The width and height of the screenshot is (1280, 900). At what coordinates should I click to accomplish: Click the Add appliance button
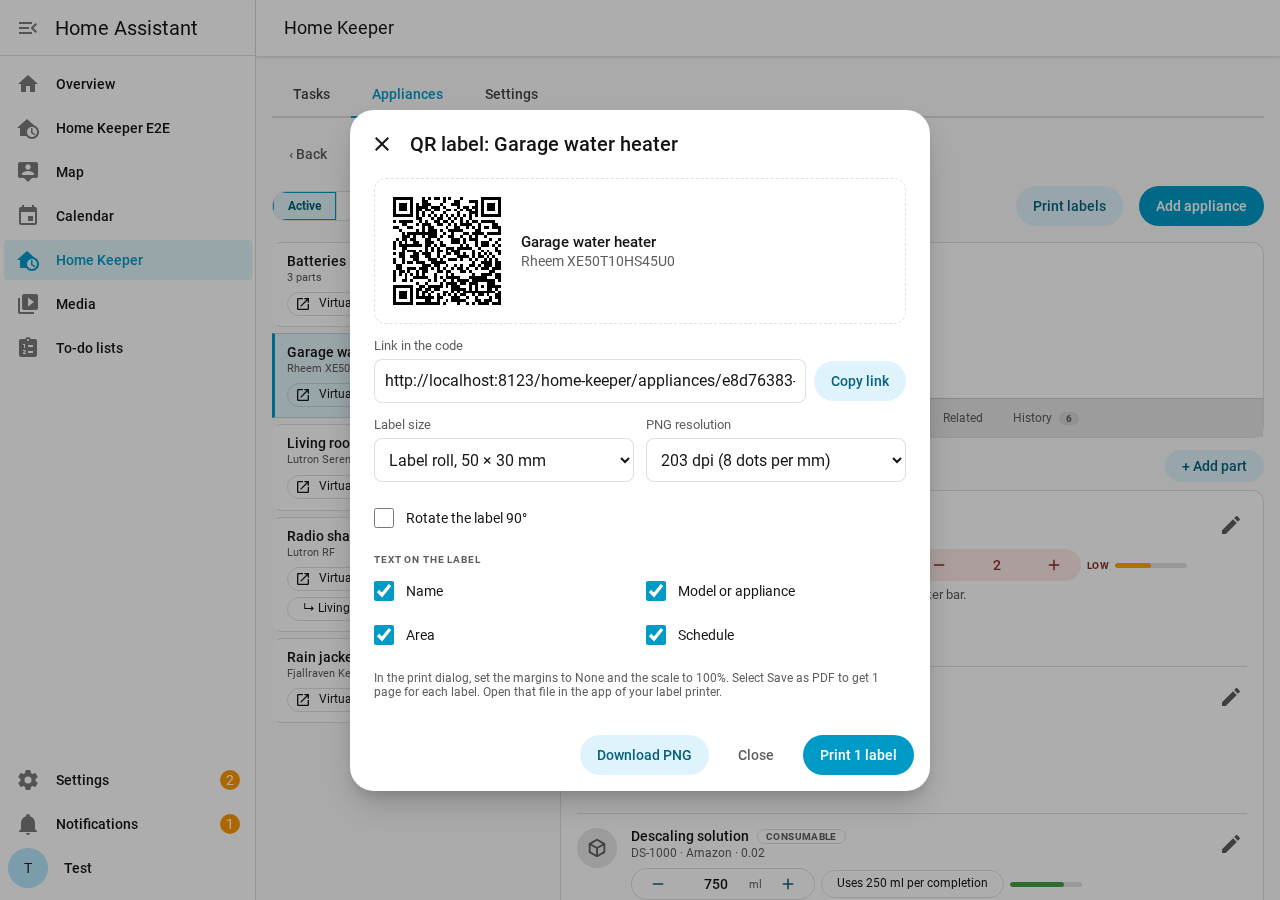coord(1201,206)
